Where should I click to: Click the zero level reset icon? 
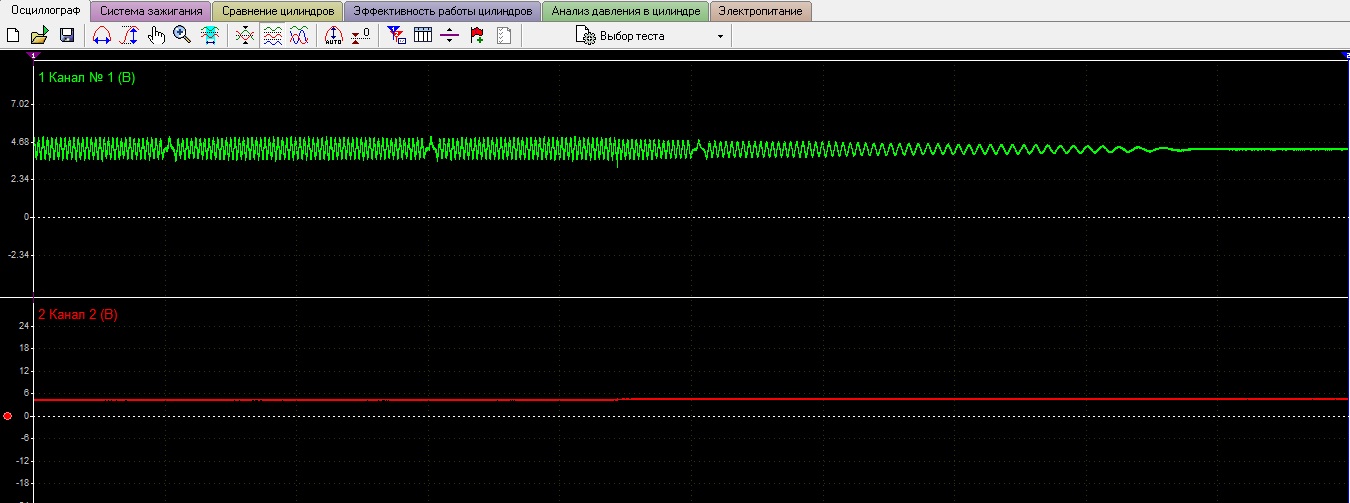(361, 35)
